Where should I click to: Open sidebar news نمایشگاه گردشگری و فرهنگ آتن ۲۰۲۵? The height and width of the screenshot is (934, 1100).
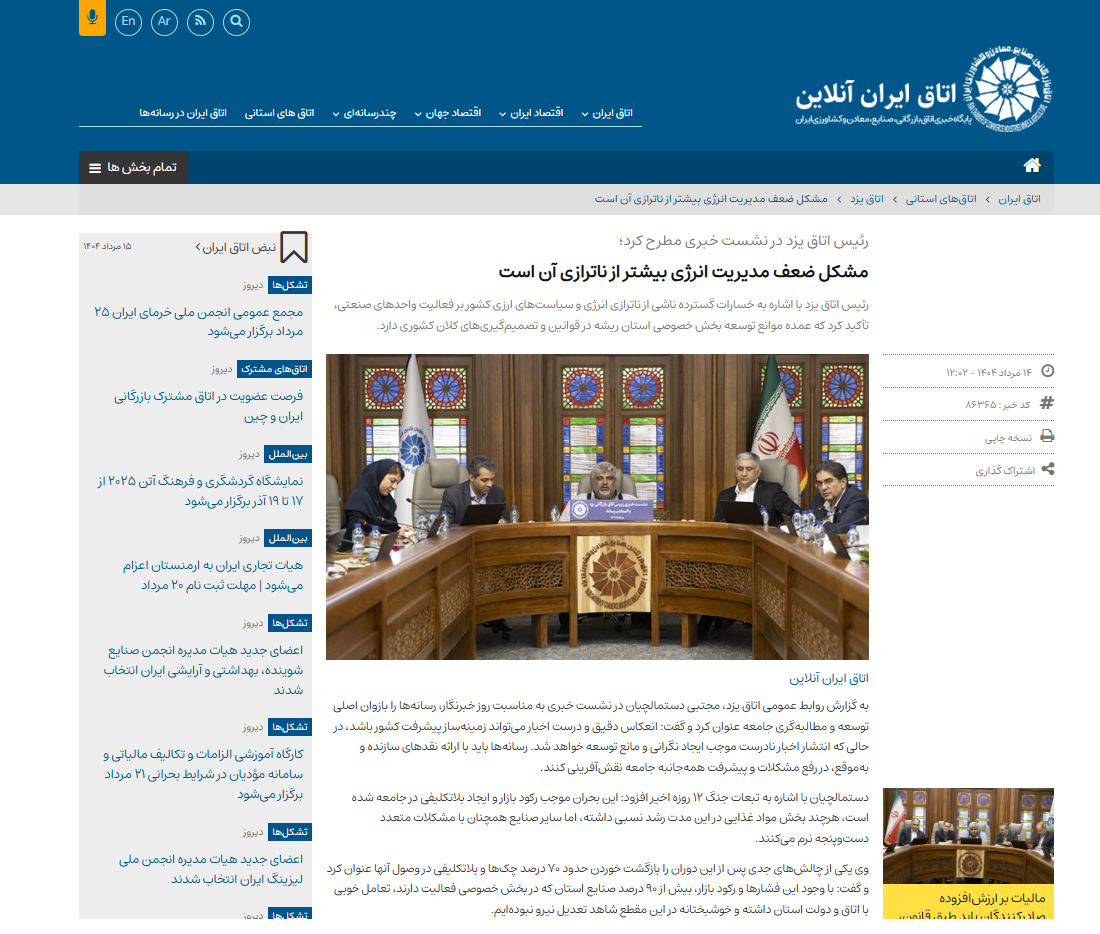[200, 491]
